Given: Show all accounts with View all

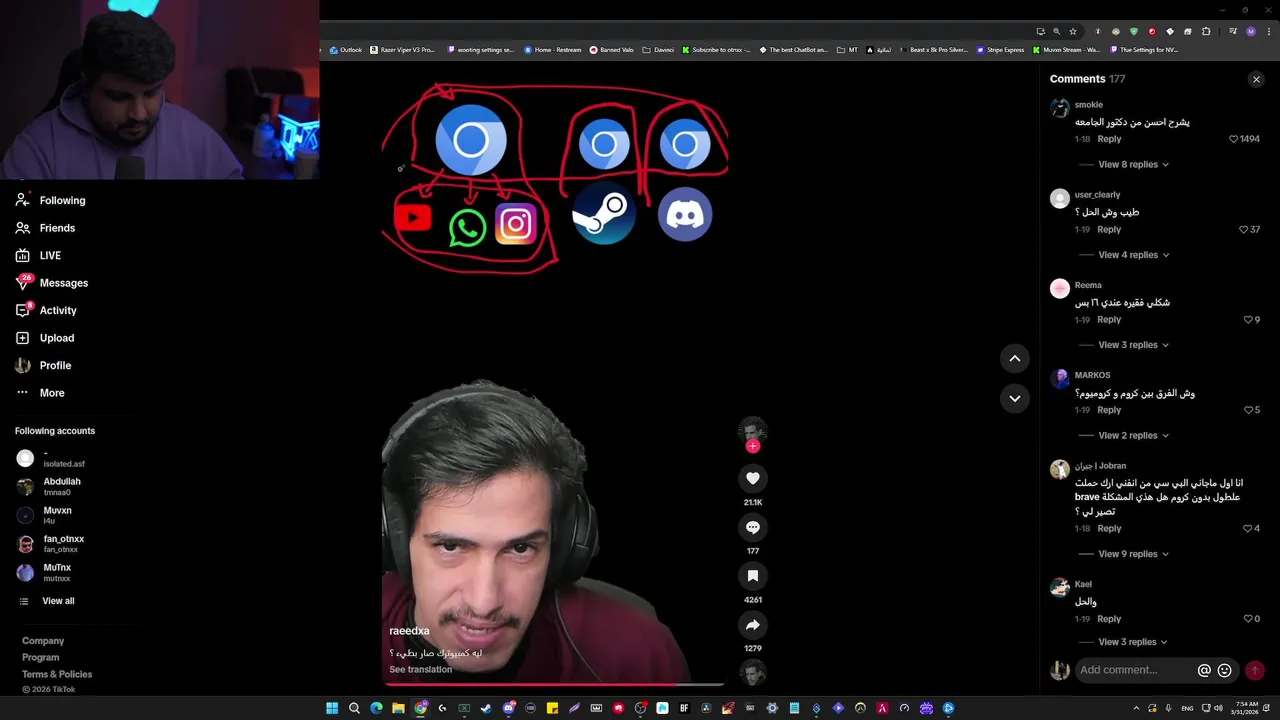Looking at the screenshot, I should click(x=47, y=601).
